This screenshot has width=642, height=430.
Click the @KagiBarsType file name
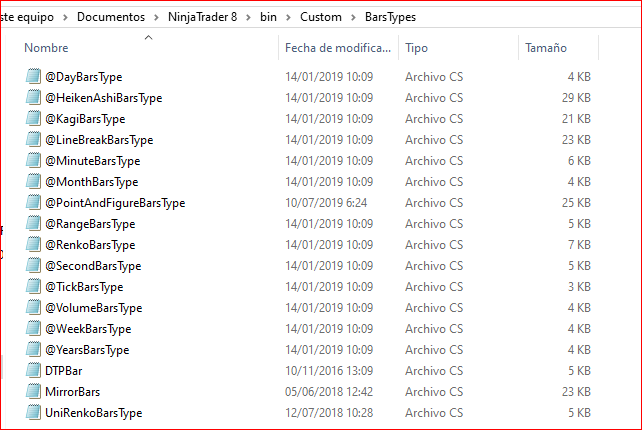click(85, 119)
